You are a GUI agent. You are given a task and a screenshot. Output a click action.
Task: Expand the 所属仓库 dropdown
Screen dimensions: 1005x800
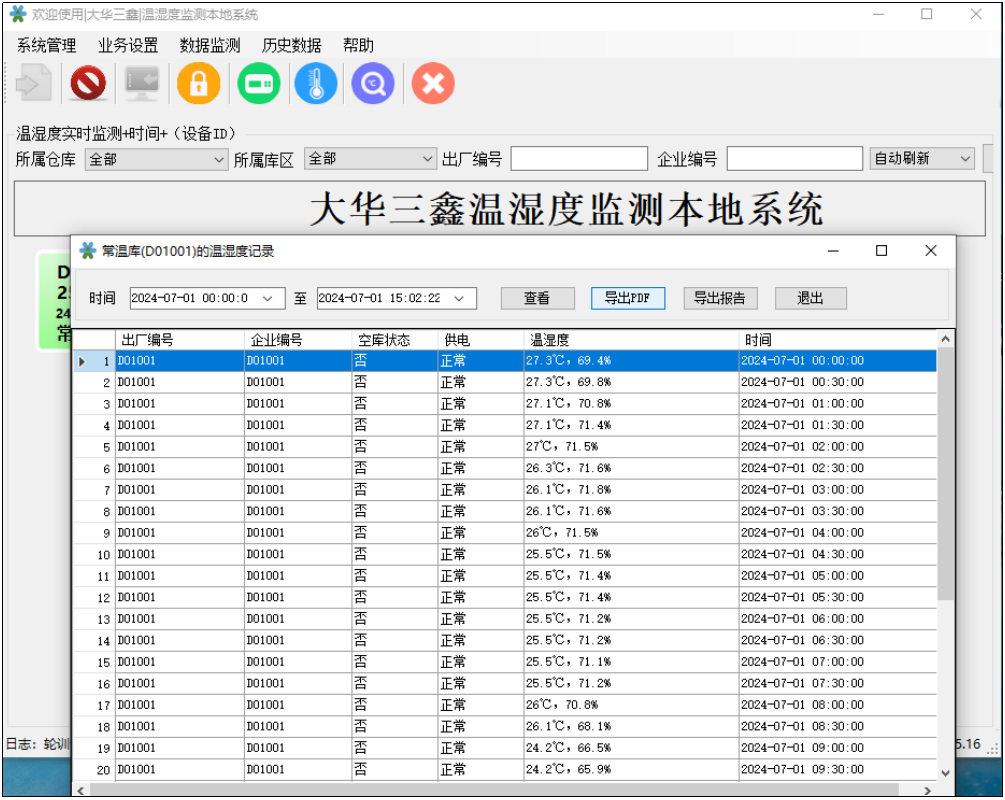tap(219, 159)
